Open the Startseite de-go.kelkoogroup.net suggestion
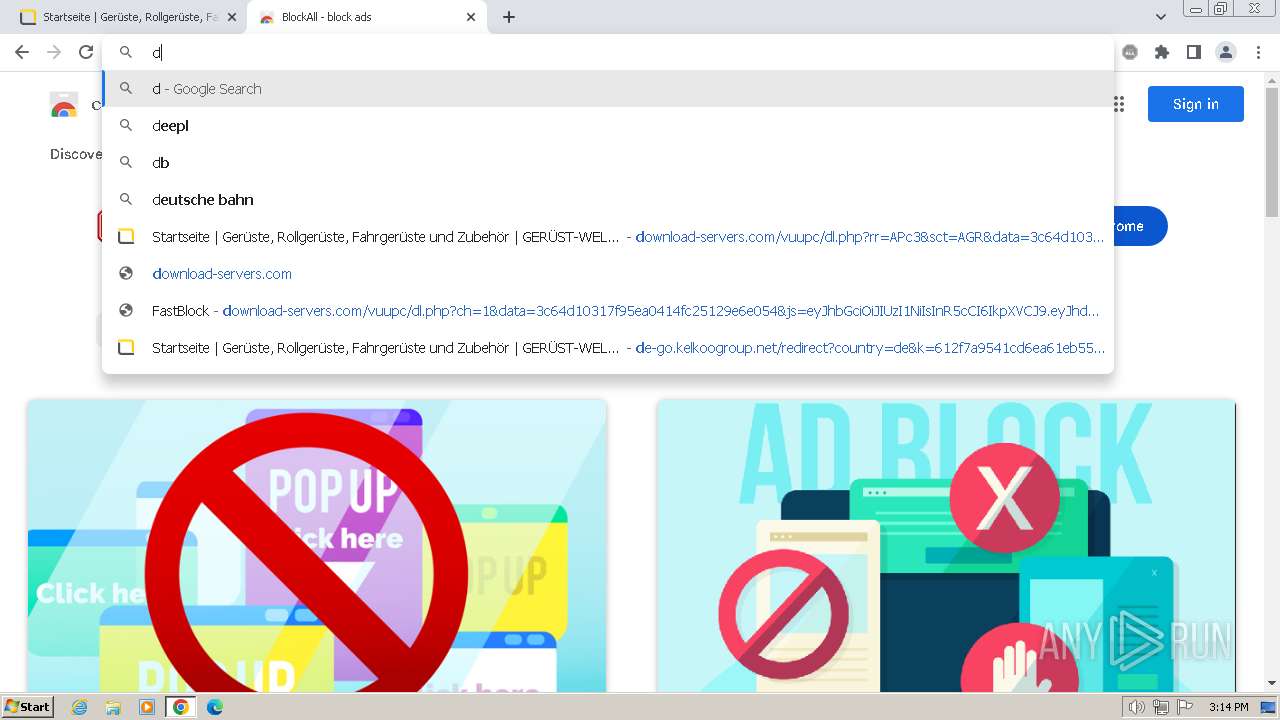1280x720 pixels. pyautogui.click(x=608, y=348)
